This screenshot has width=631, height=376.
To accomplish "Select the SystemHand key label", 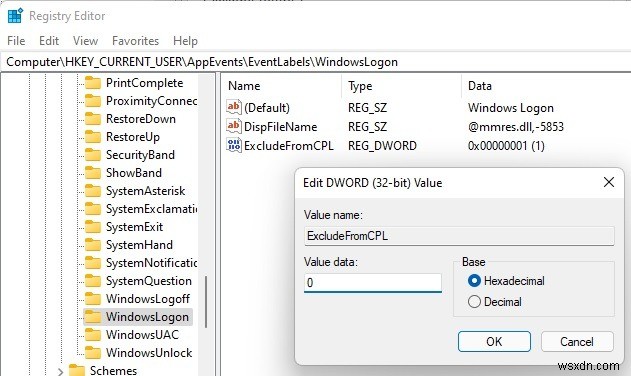I will 139,245.
